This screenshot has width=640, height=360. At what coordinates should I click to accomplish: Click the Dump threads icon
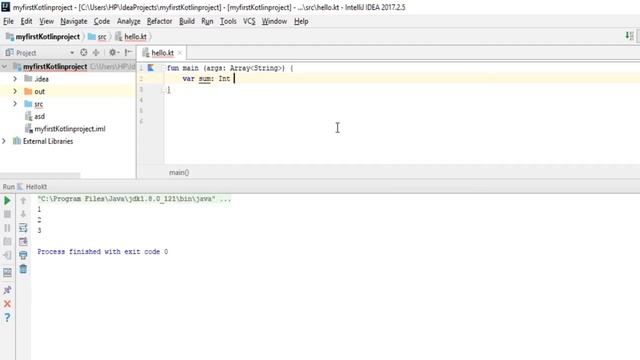tap(7, 242)
